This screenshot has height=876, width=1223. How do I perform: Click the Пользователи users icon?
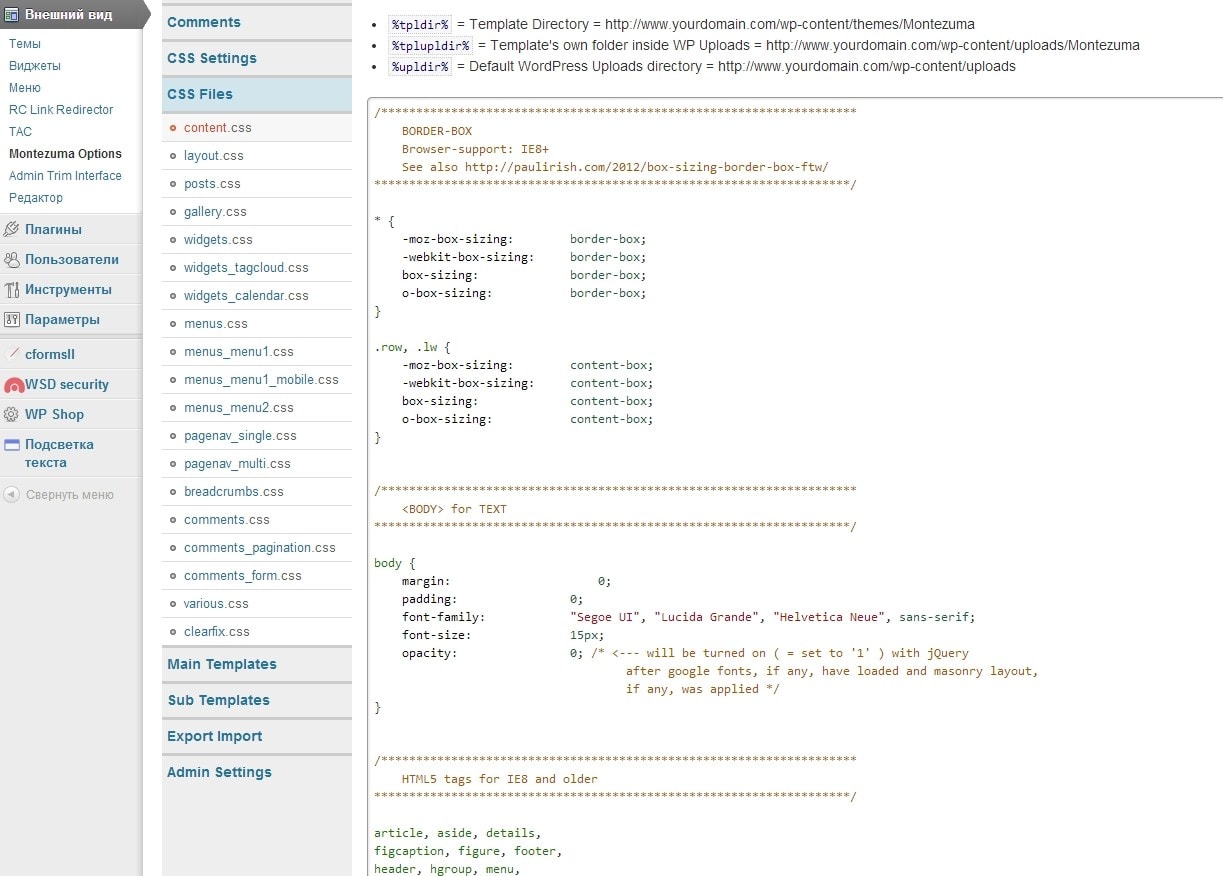tap(12, 259)
